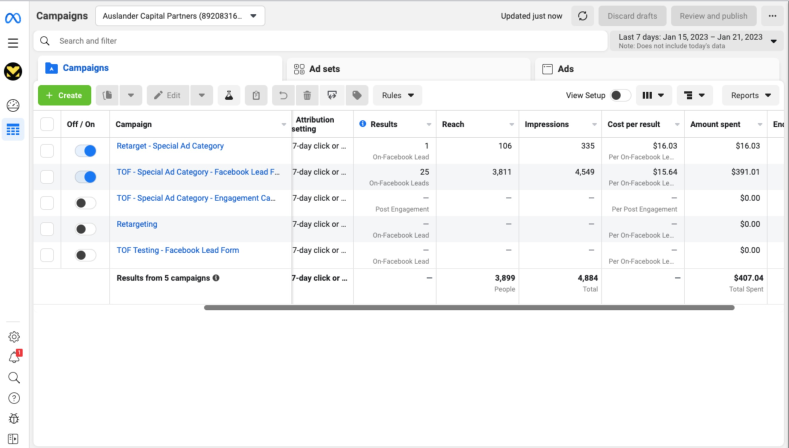Click the magnifier icon in Search and filter bar
The image size is (789, 448).
point(45,41)
